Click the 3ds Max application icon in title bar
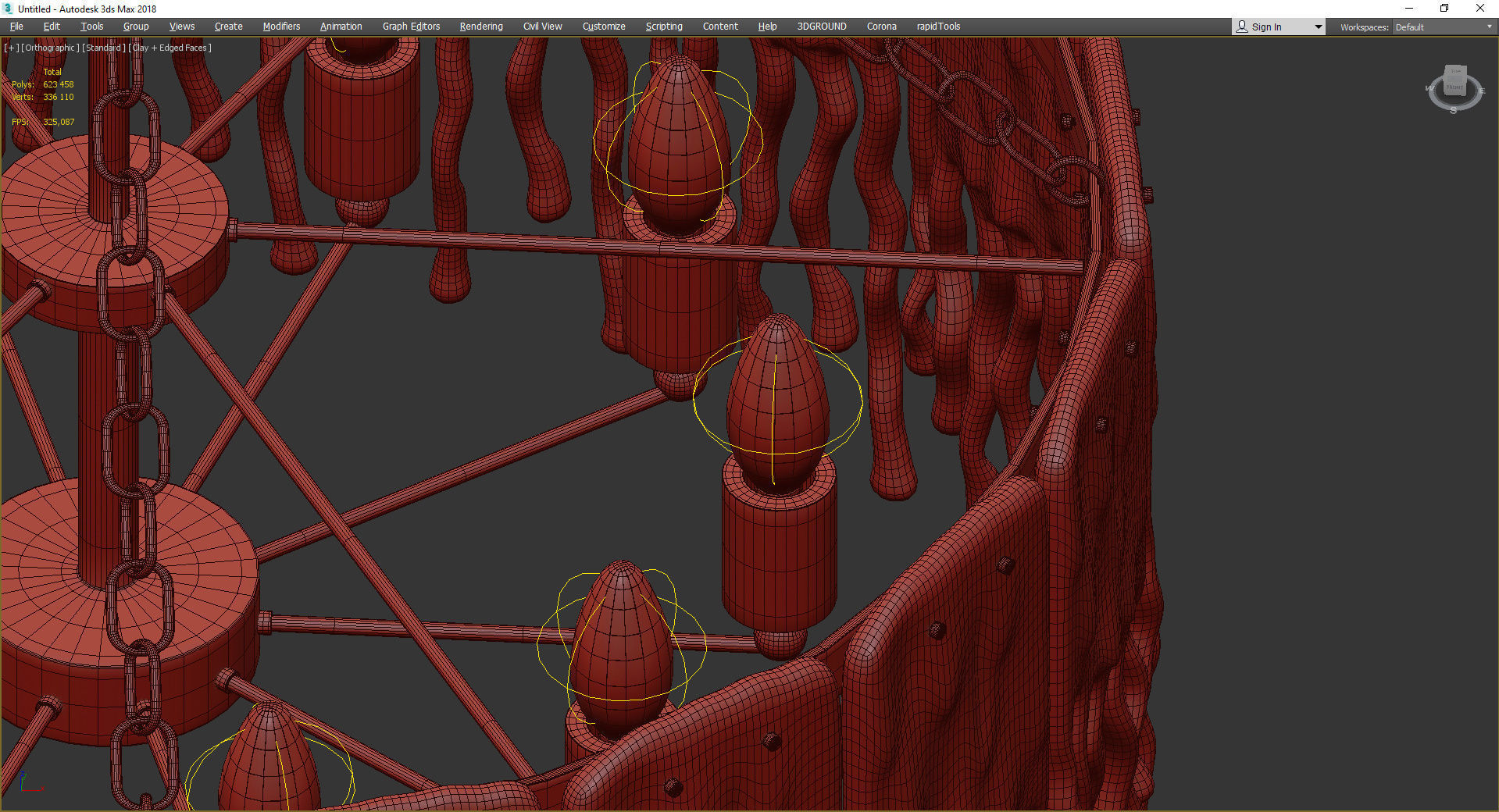1499x812 pixels. (x=9, y=9)
